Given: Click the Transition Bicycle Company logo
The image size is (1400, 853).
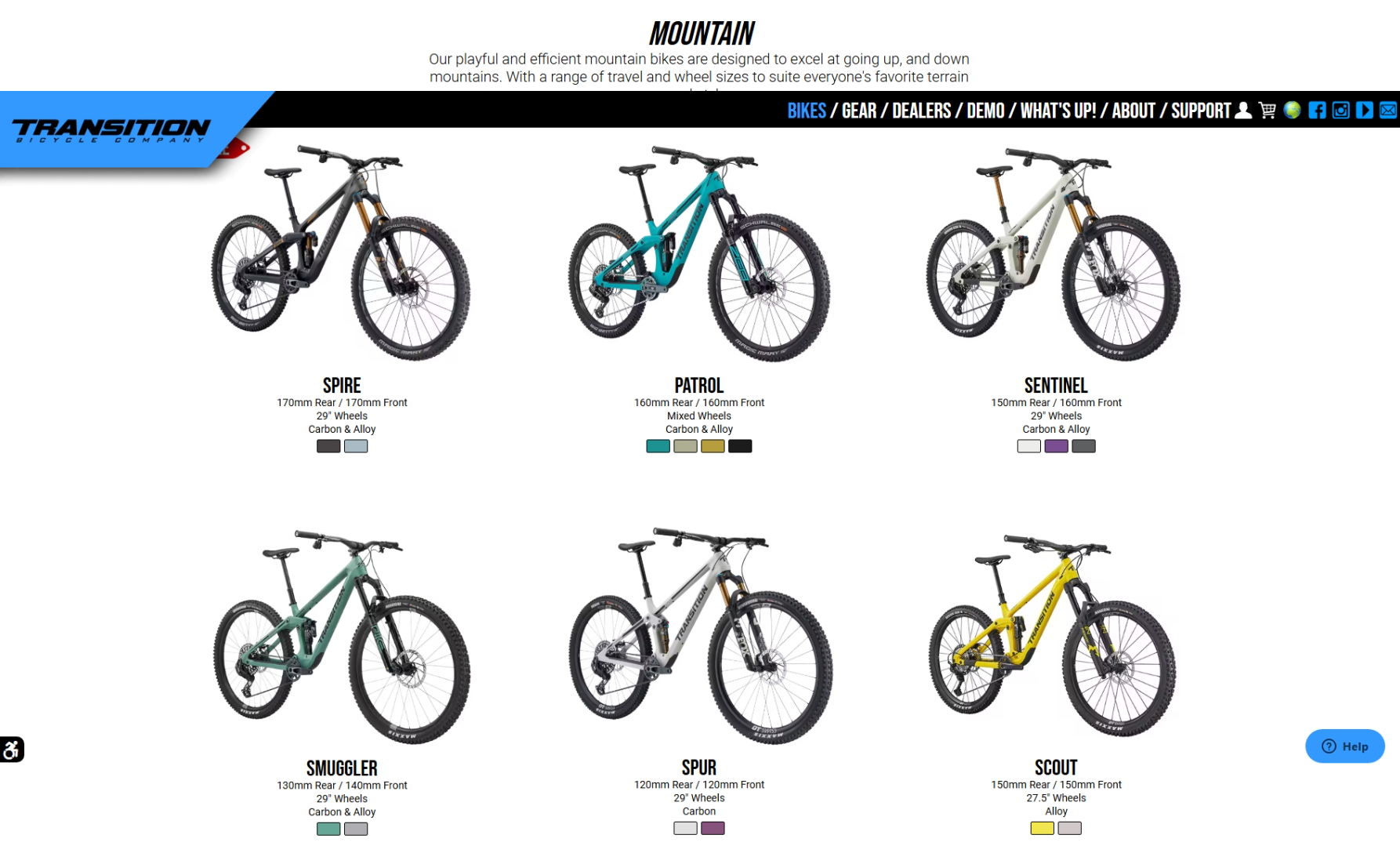Looking at the screenshot, I should (x=111, y=130).
